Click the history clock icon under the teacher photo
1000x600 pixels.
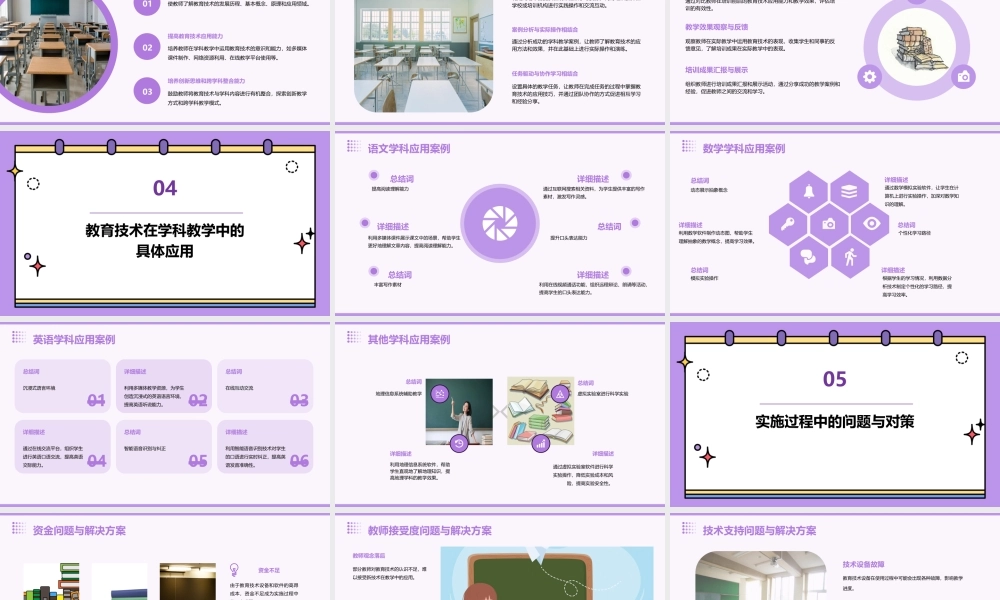459,443
